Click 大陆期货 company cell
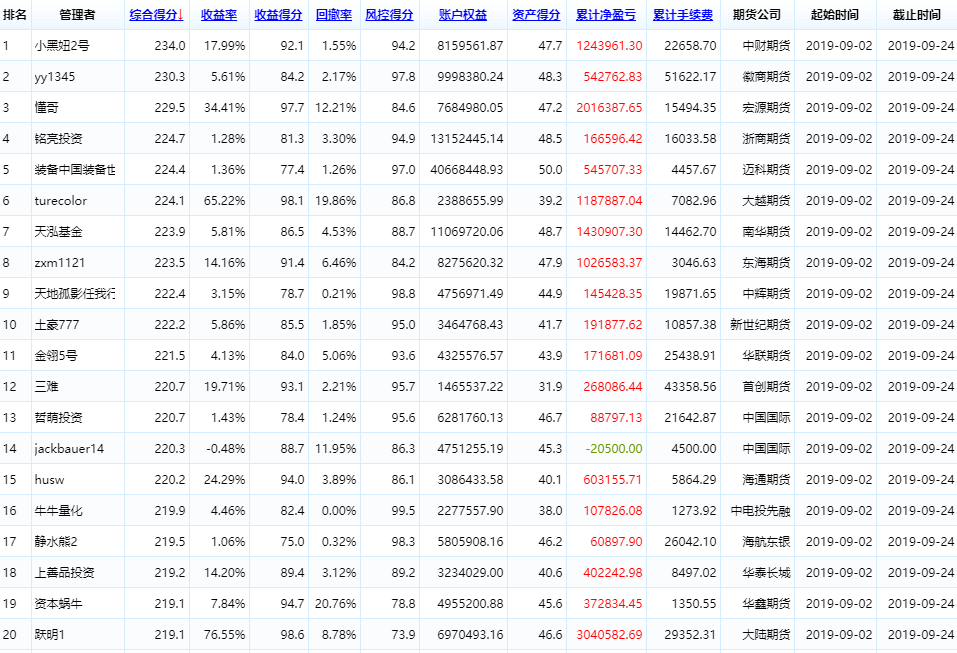 (766, 635)
